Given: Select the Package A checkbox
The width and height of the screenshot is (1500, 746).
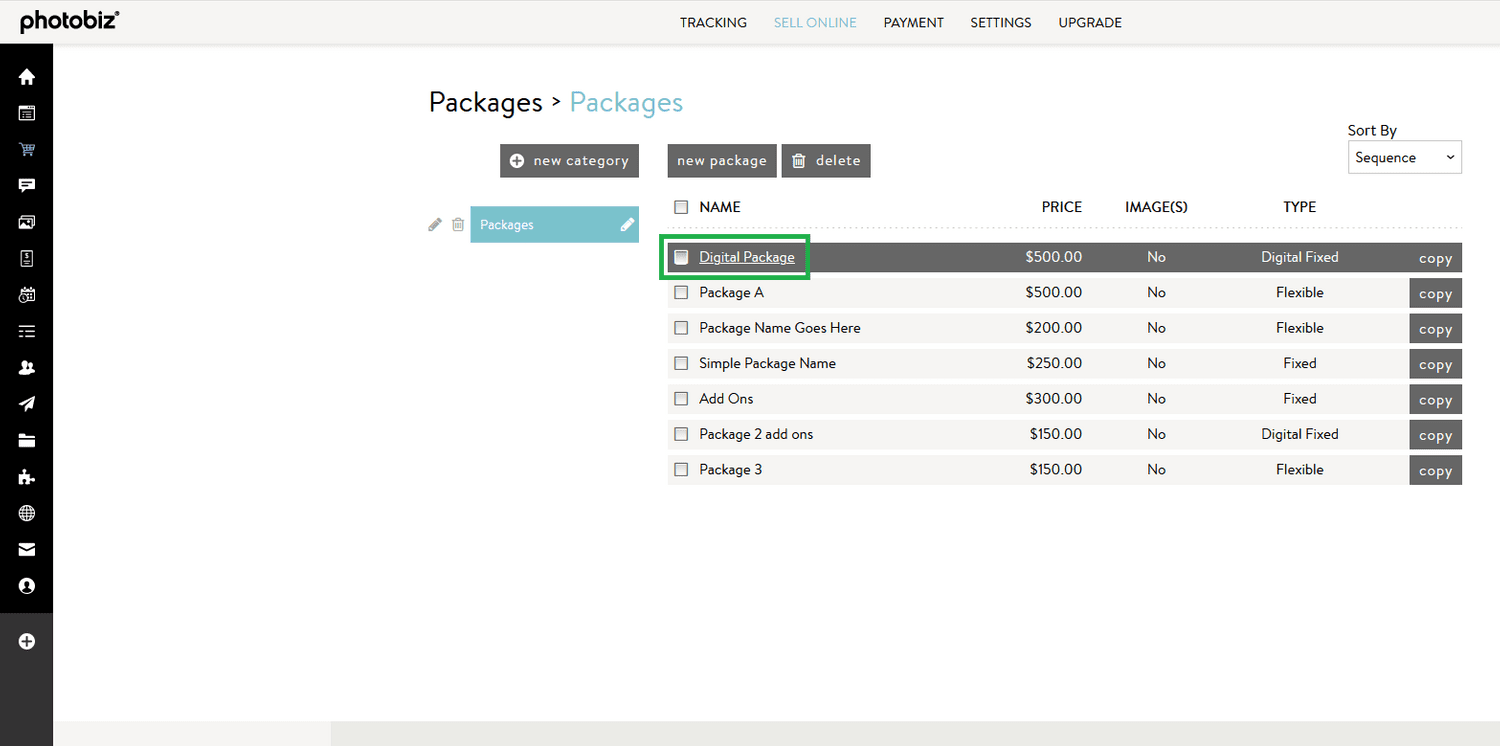Looking at the screenshot, I should [681, 292].
